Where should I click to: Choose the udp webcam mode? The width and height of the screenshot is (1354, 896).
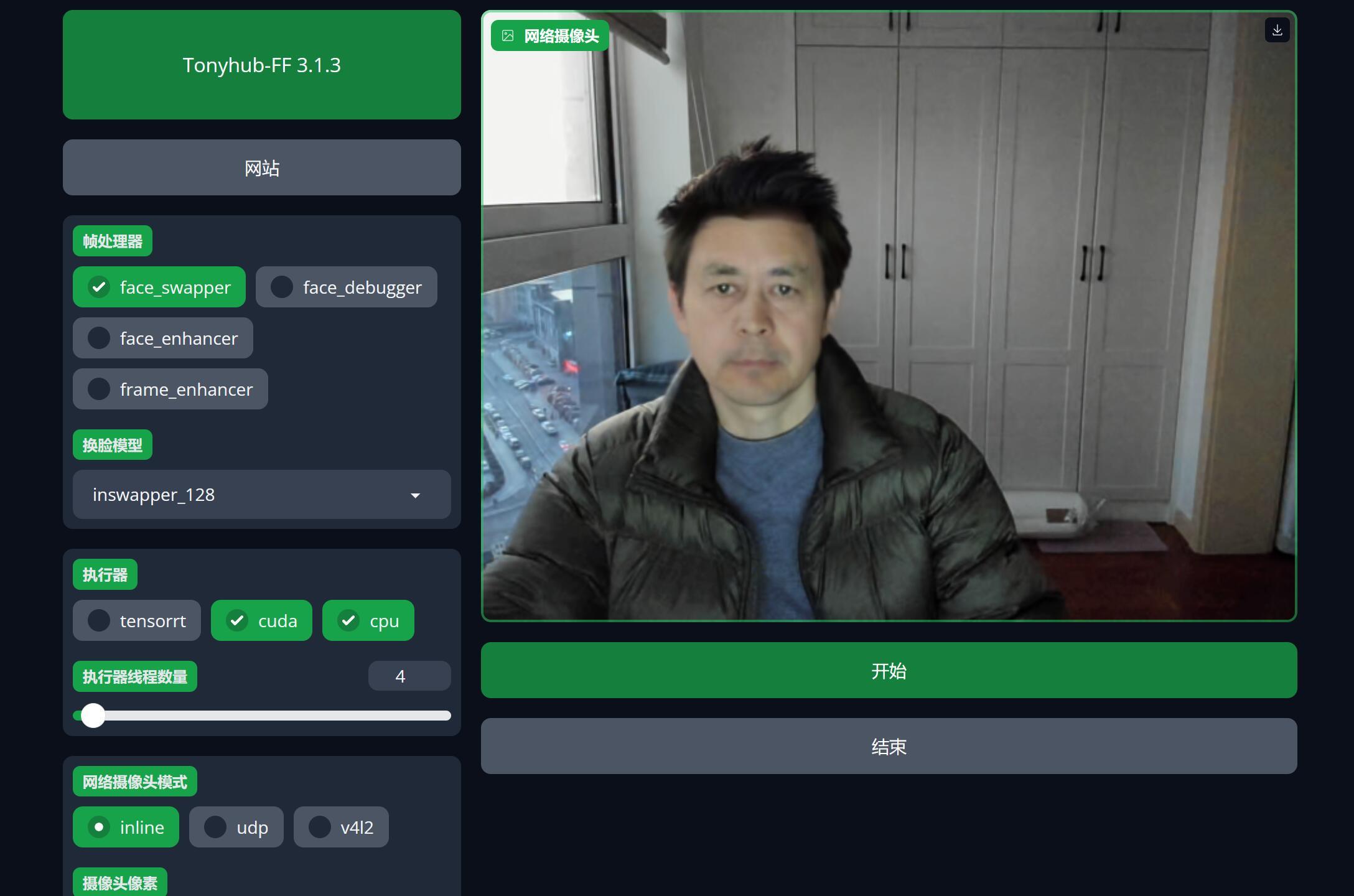click(215, 827)
